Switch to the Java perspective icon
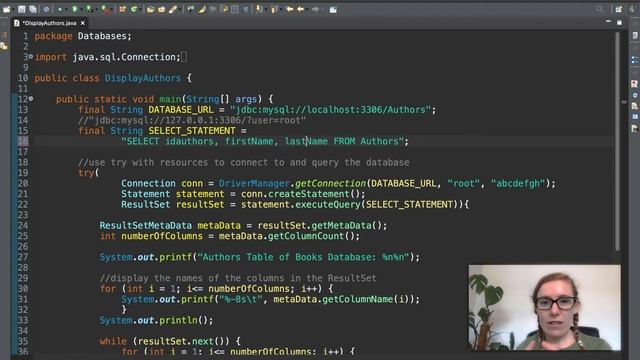This screenshot has height=360, width=640. [x=632, y=9]
